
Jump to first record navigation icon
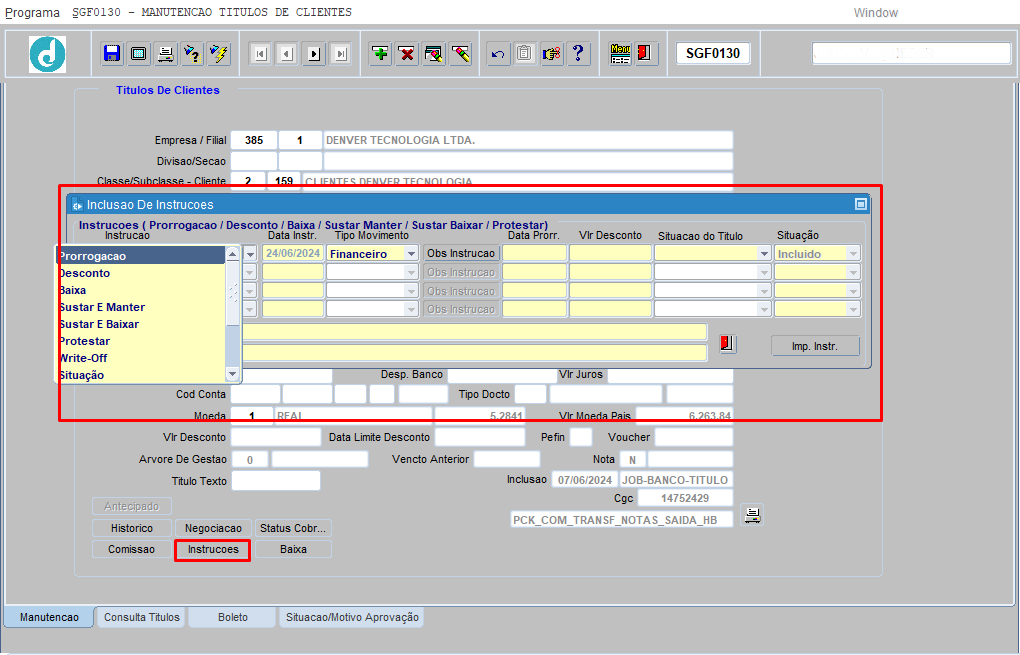point(260,54)
